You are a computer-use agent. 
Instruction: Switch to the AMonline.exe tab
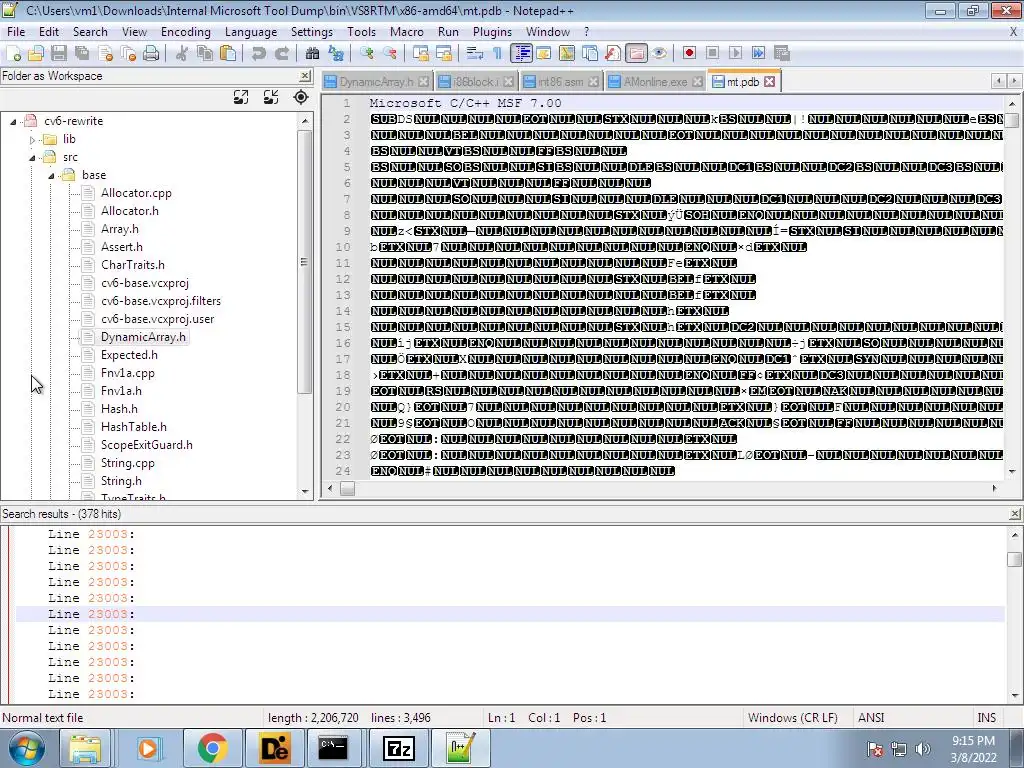coord(655,82)
